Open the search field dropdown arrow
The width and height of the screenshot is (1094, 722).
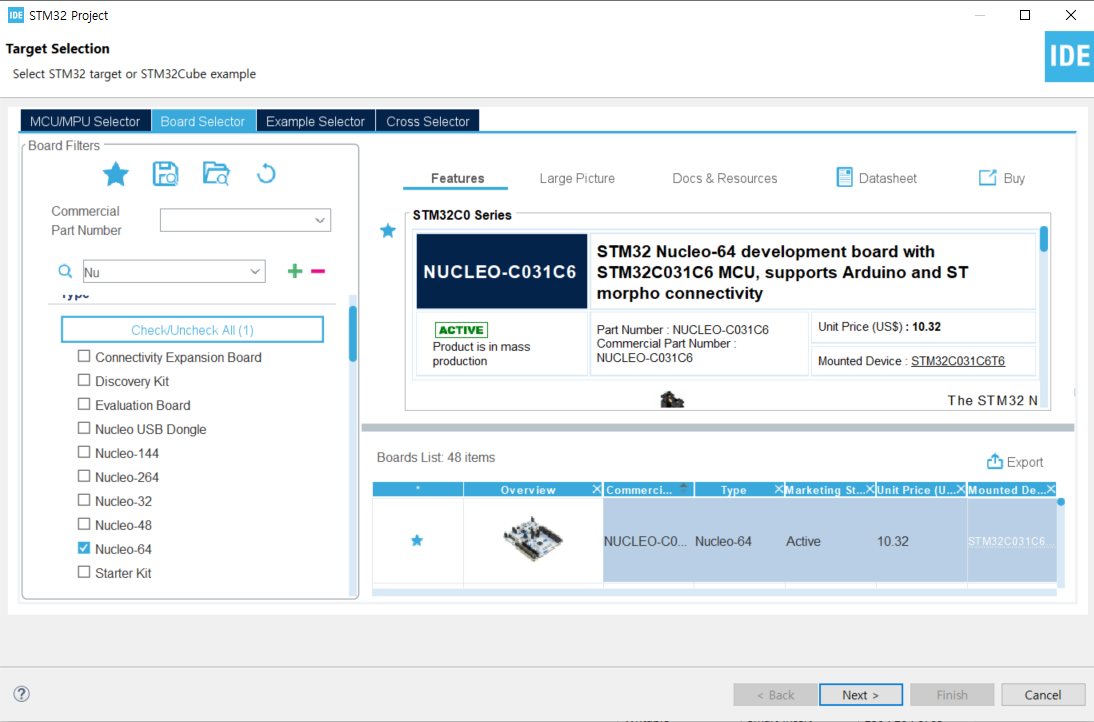coord(255,271)
